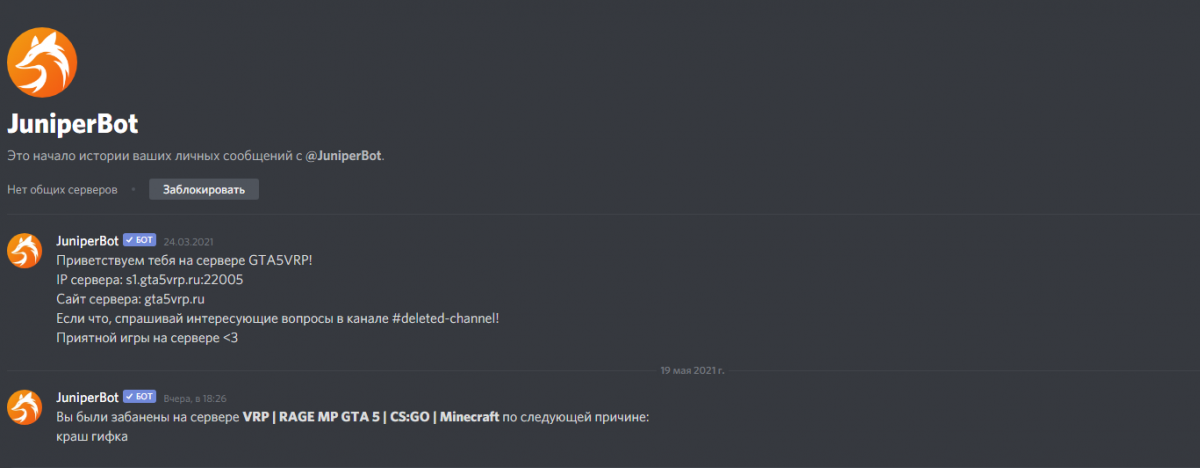Click the 24.03.2021 message timestamp
Viewport: 1200px width, 468px height.
189,242
